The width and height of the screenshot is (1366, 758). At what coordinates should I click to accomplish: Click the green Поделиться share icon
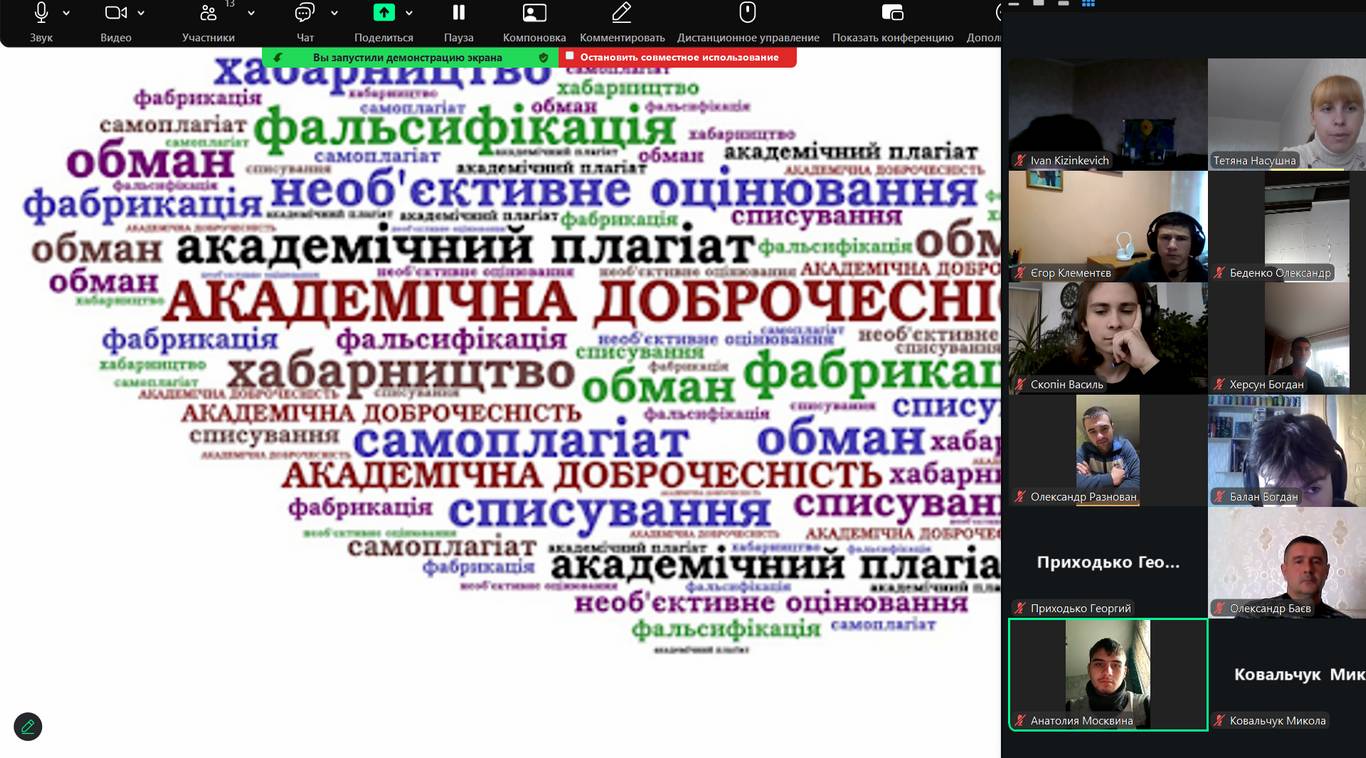(384, 13)
